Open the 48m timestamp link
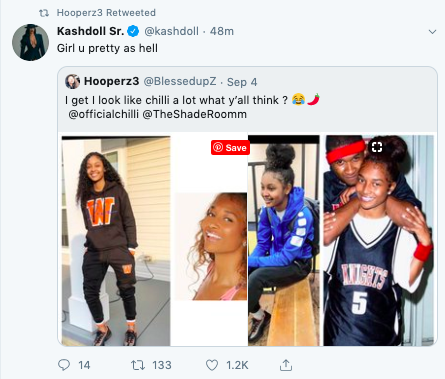The image size is (445, 379). (222, 31)
